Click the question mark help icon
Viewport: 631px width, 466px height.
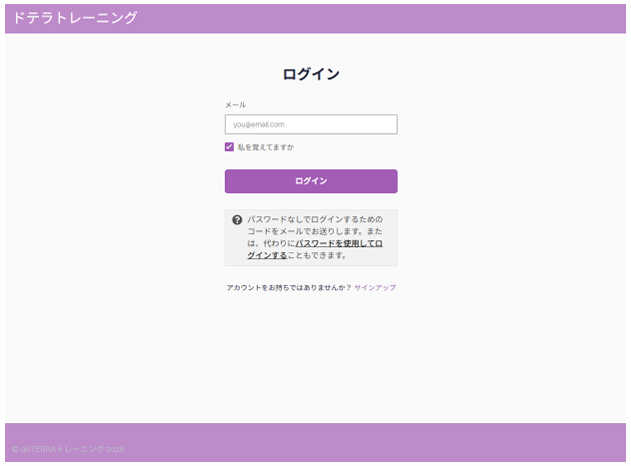237,219
